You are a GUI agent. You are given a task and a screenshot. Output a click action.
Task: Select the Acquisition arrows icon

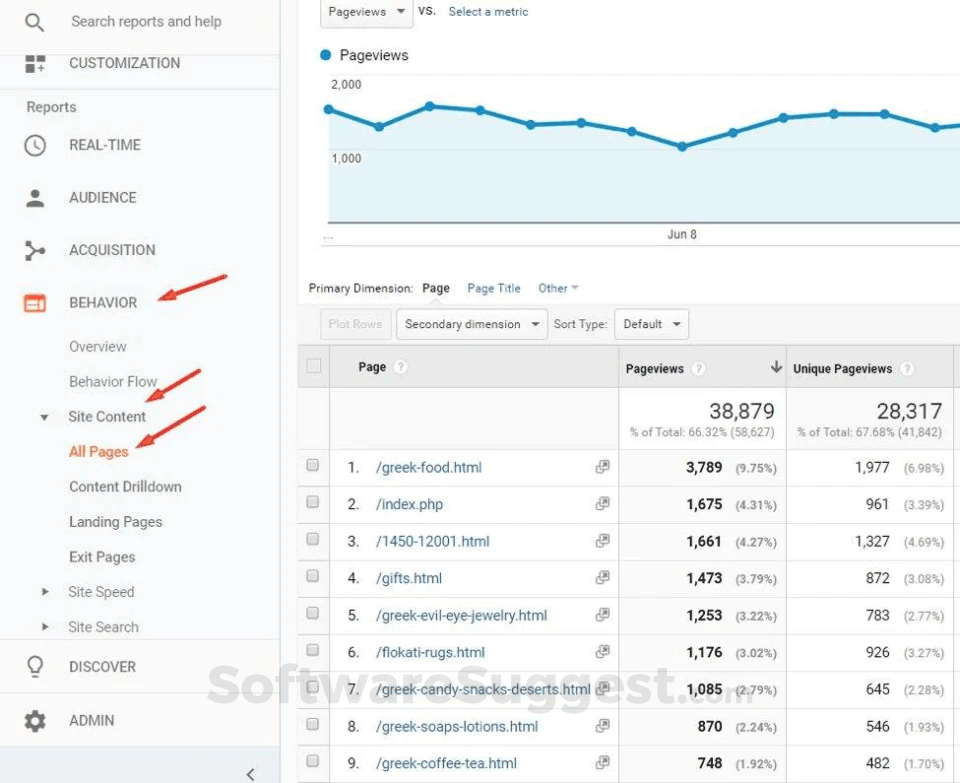(35, 250)
